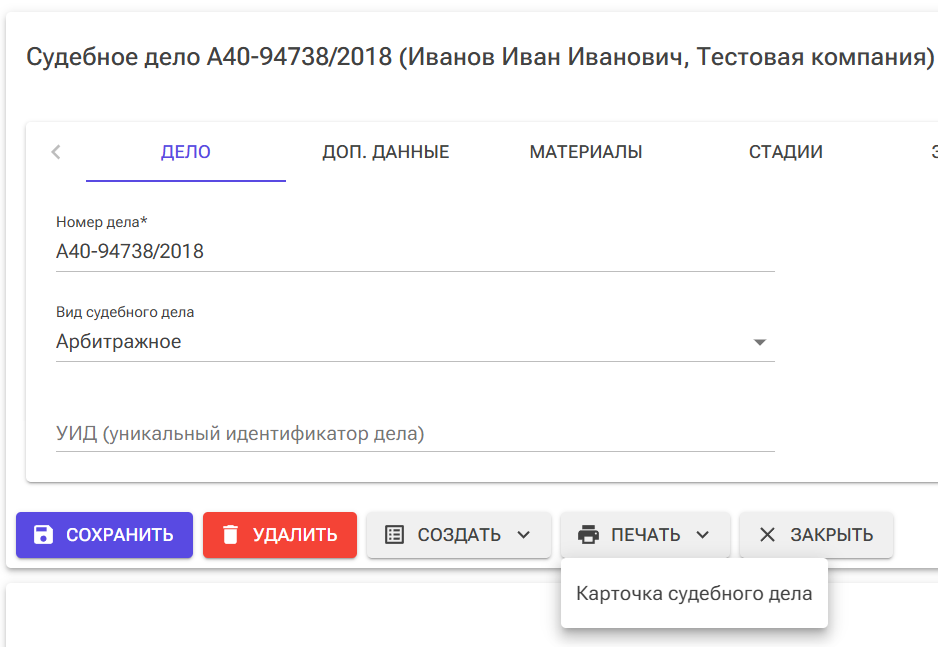Click the partially visible tab at right edge
This screenshot has height=647, width=938.
[932, 151]
